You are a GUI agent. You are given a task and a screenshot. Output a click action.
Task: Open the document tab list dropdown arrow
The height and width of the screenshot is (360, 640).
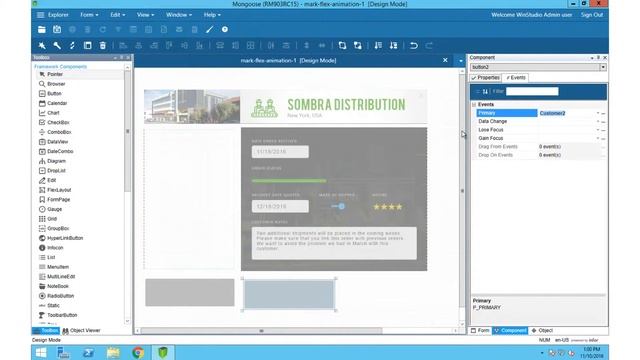coord(461,60)
